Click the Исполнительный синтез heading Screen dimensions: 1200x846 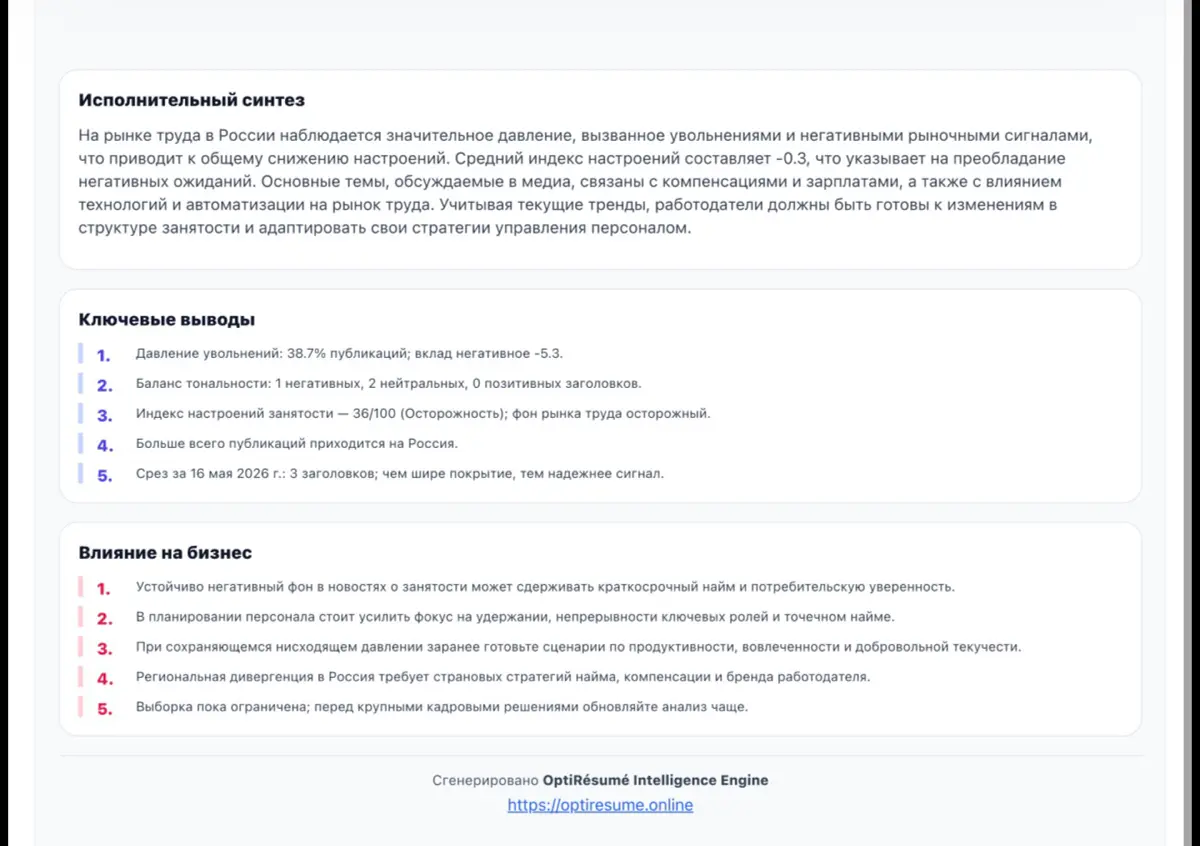click(192, 100)
